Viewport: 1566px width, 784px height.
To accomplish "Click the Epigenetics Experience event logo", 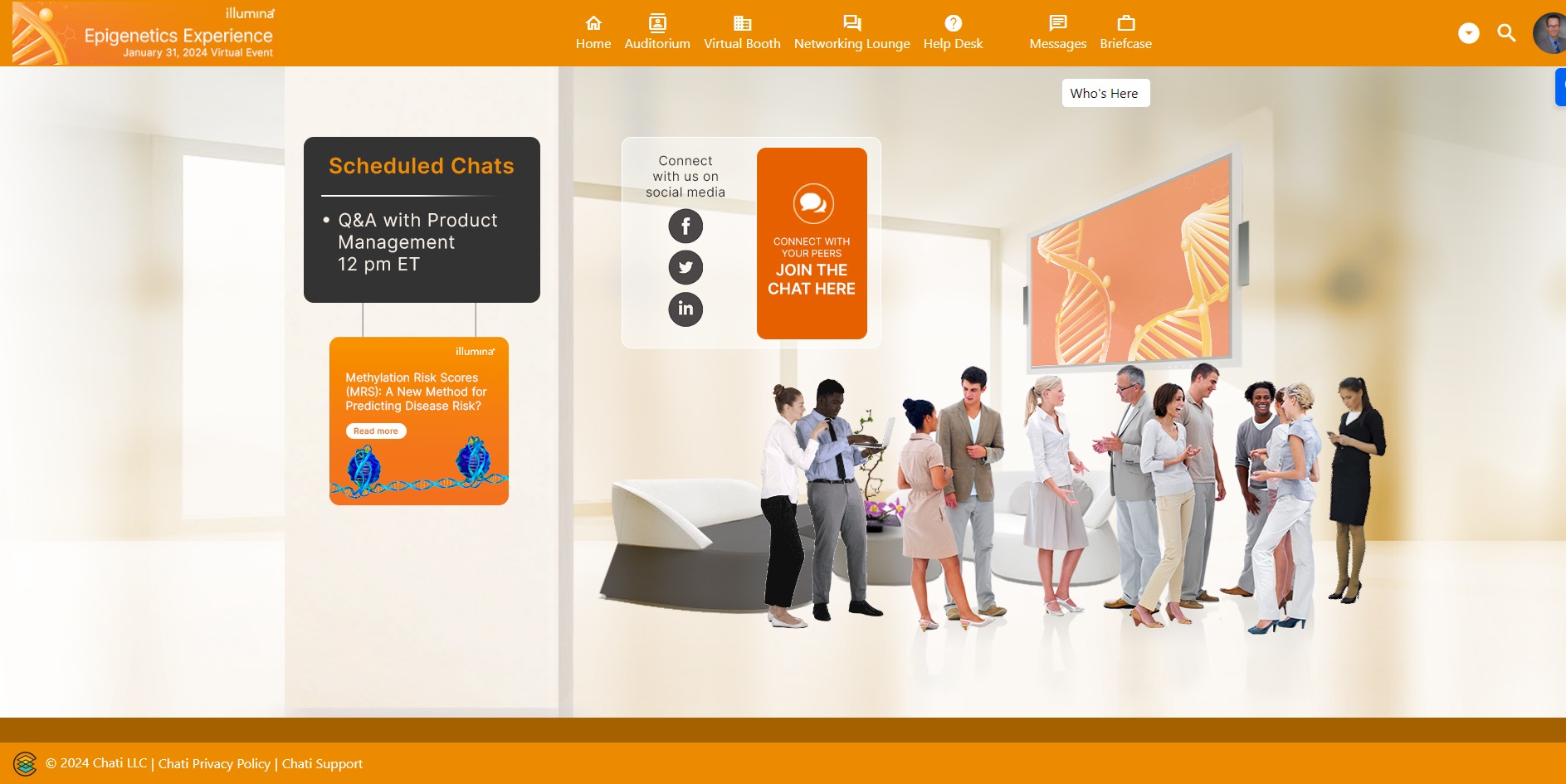I will coord(144,33).
